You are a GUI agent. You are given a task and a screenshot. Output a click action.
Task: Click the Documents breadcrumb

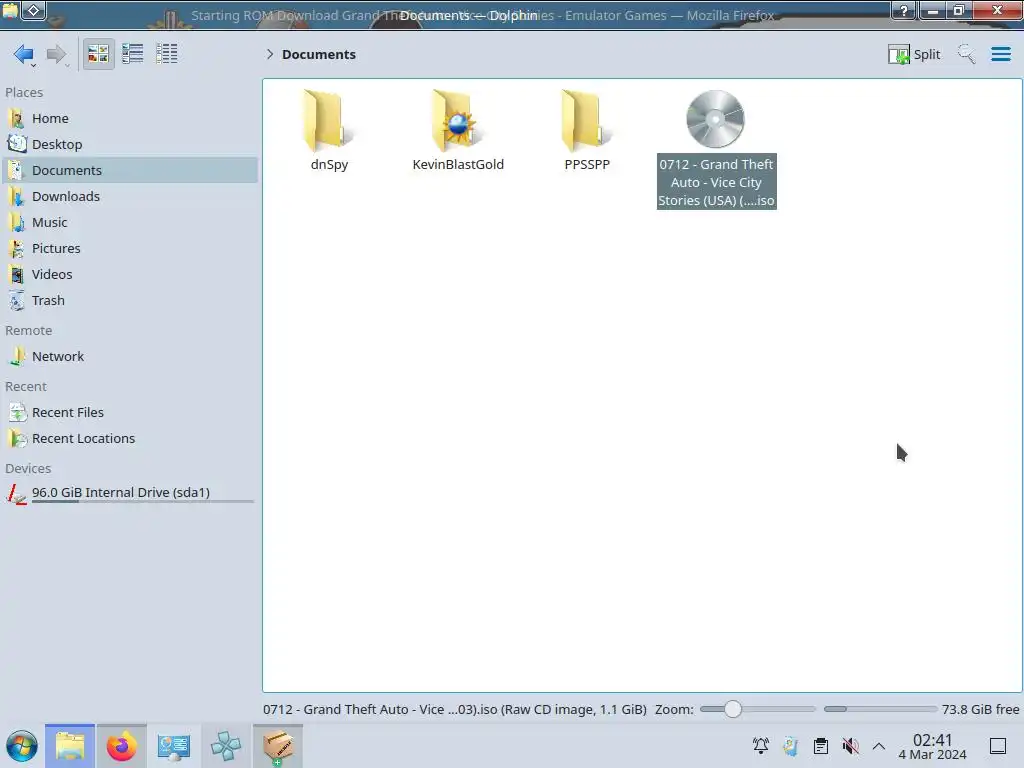click(x=319, y=54)
